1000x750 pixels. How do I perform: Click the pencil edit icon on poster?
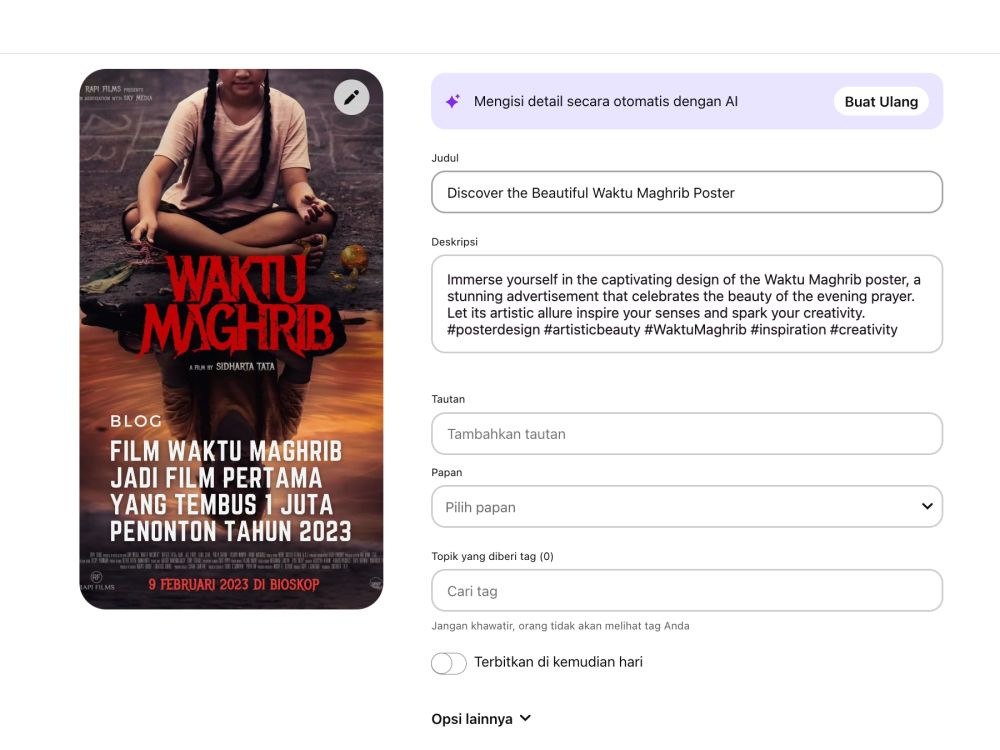351,98
